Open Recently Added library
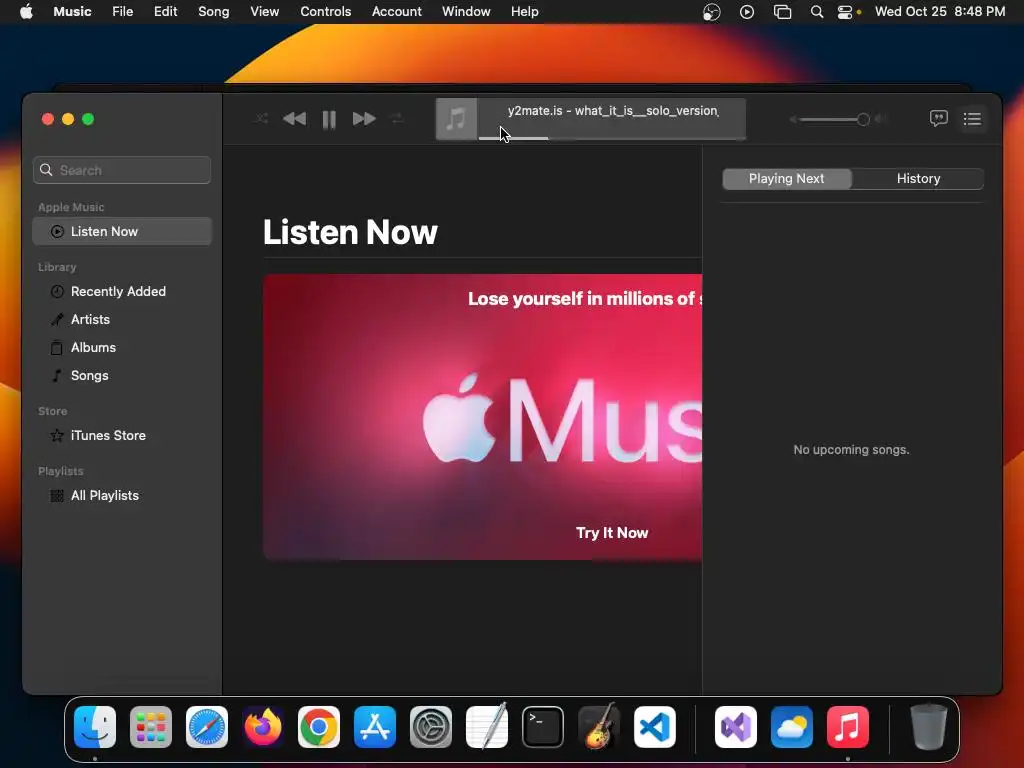The height and width of the screenshot is (768, 1024). 122,291
